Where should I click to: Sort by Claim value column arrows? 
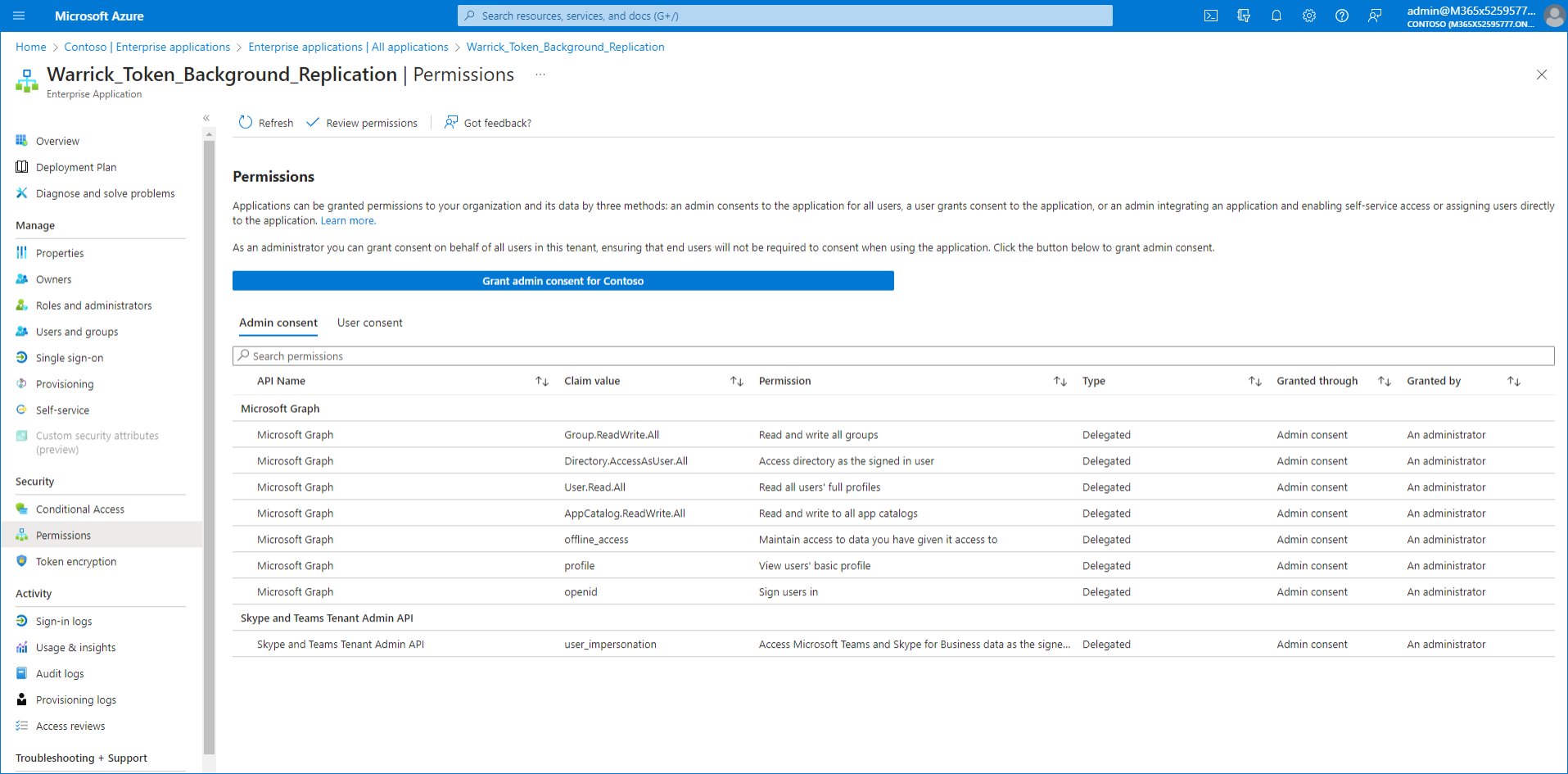(x=736, y=381)
